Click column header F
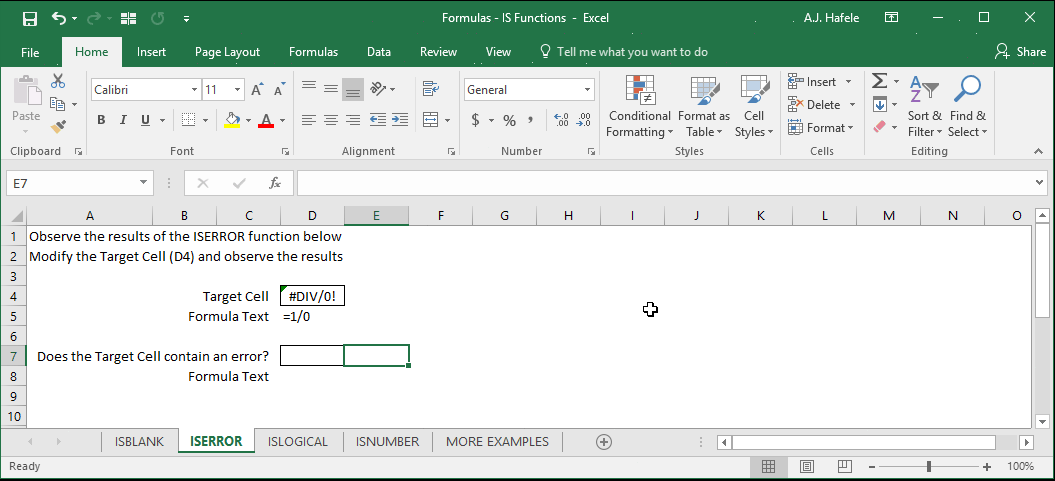The width and height of the screenshot is (1055, 481). pos(441,215)
